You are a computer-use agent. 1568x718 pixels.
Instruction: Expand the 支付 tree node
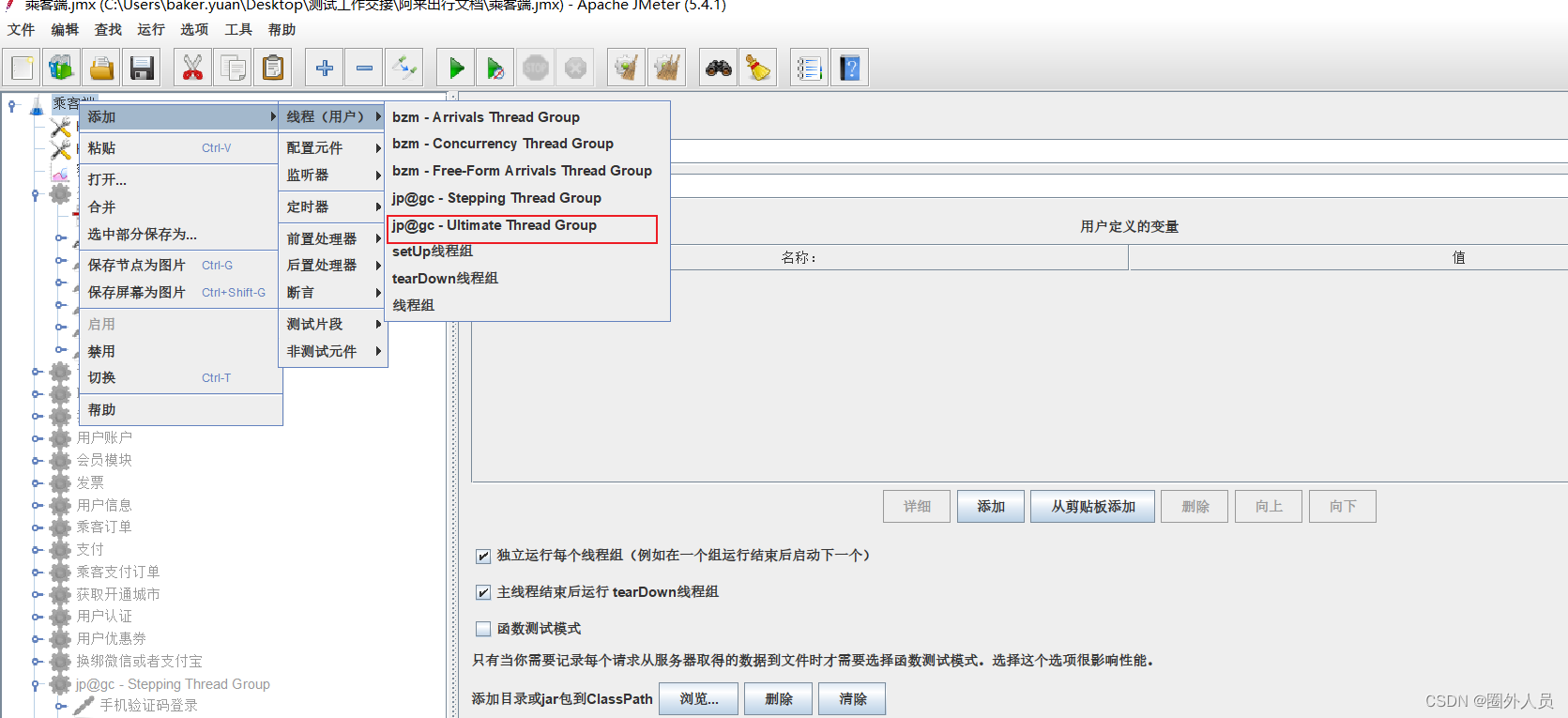(x=38, y=550)
